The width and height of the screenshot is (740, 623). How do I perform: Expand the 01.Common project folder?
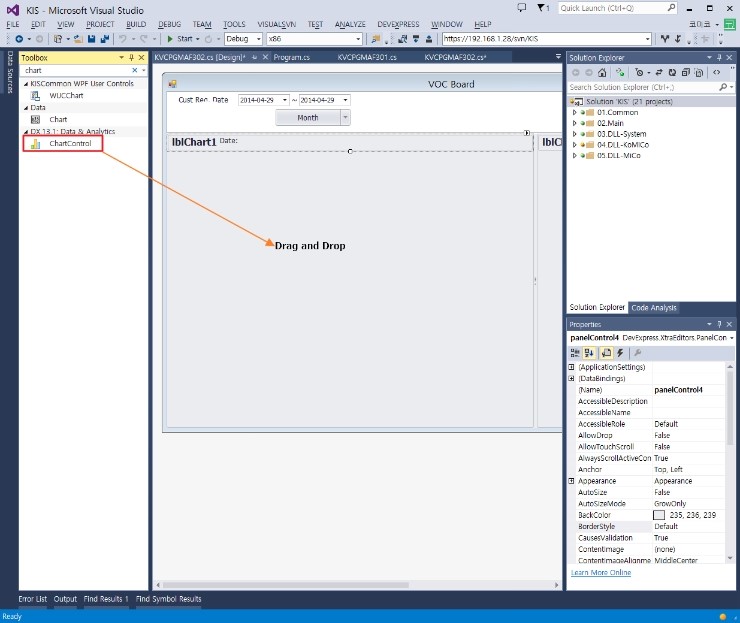tap(575, 113)
